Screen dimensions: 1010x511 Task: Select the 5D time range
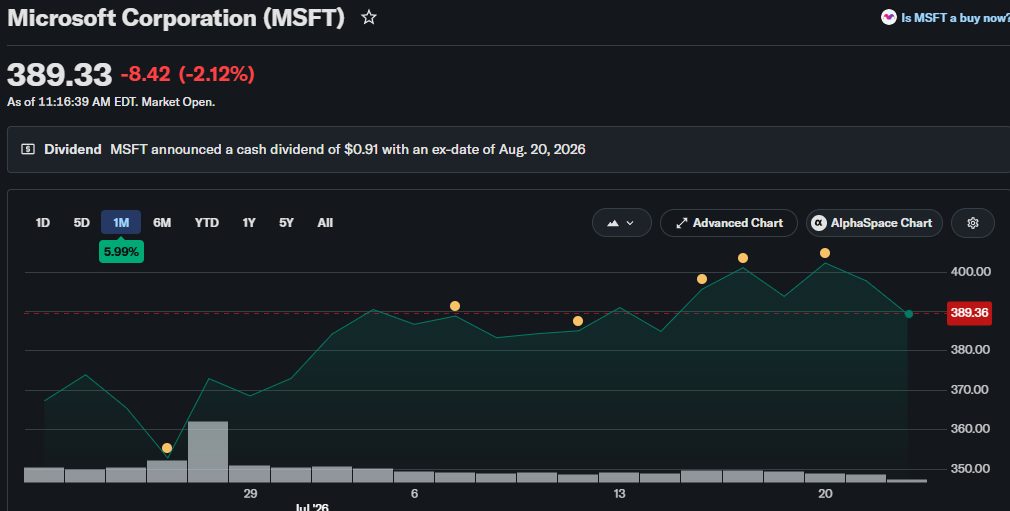[x=81, y=223]
